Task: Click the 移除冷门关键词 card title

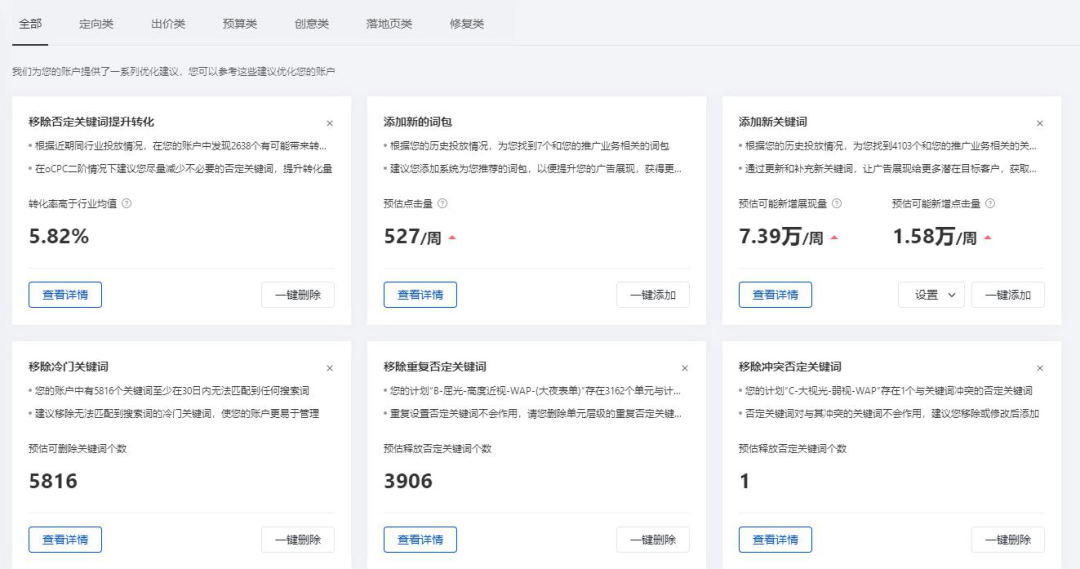Action: coord(68,366)
